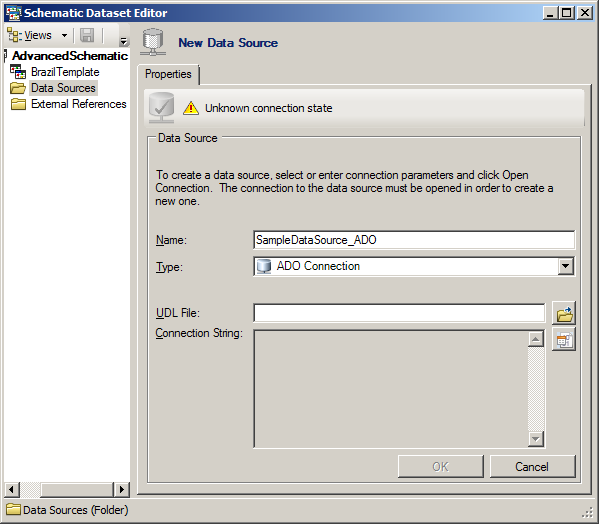Image resolution: width=599 pixels, height=524 pixels.
Task: Click the New Data Source header database icon
Action: [153, 42]
